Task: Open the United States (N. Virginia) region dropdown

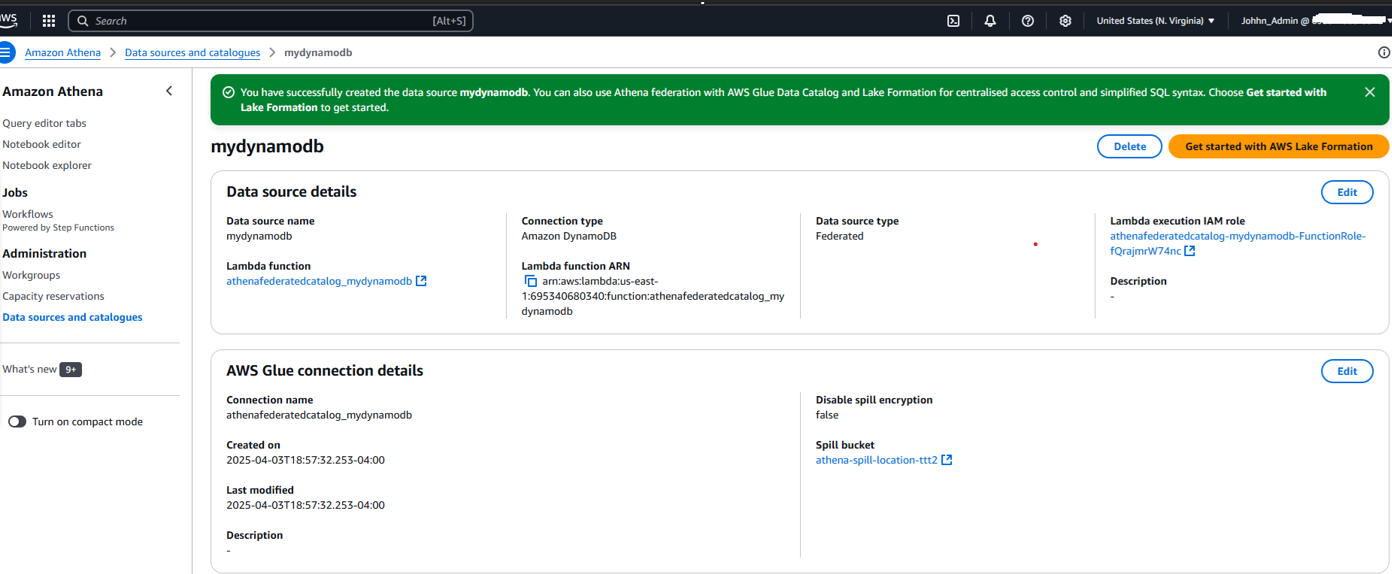Action: [1155, 20]
